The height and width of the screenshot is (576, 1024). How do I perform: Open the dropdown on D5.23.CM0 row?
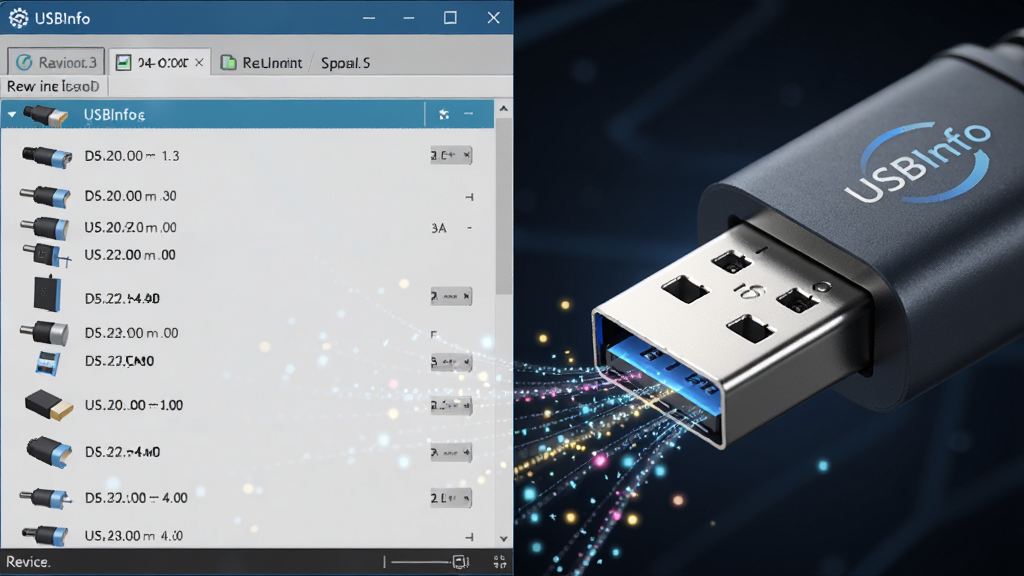pos(451,362)
